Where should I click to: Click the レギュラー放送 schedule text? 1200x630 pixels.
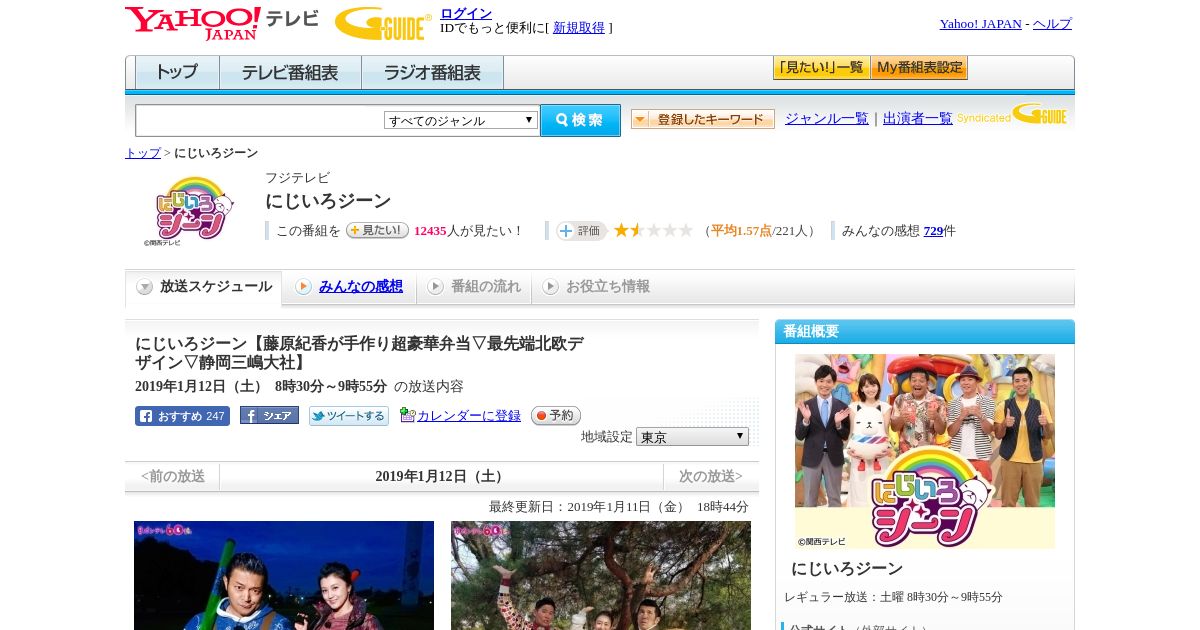pos(893,597)
